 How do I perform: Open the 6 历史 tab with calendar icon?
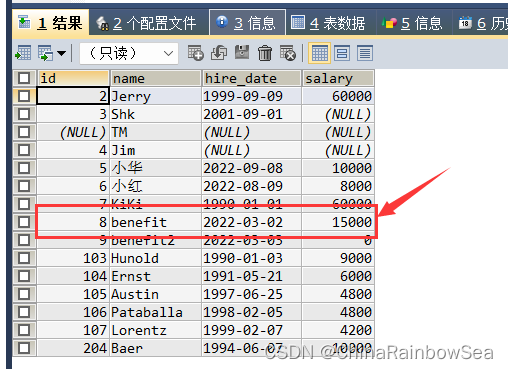click(x=481, y=23)
